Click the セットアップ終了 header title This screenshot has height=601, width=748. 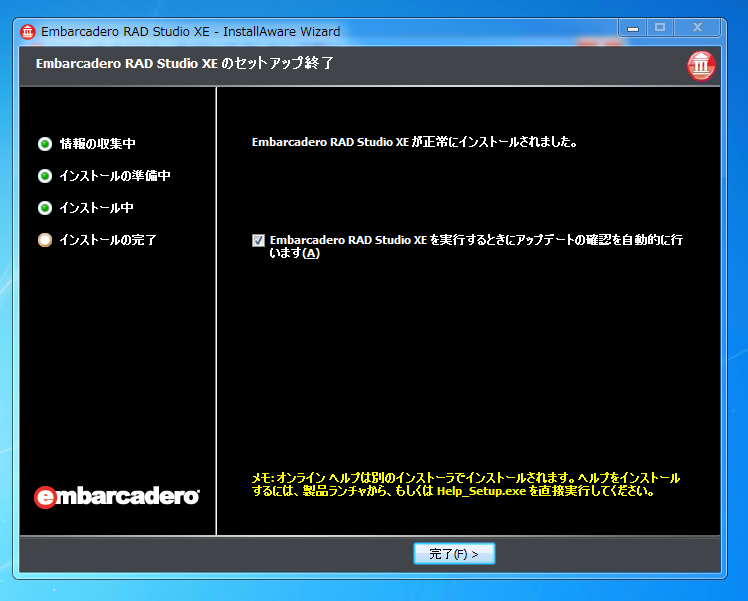point(185,63)
